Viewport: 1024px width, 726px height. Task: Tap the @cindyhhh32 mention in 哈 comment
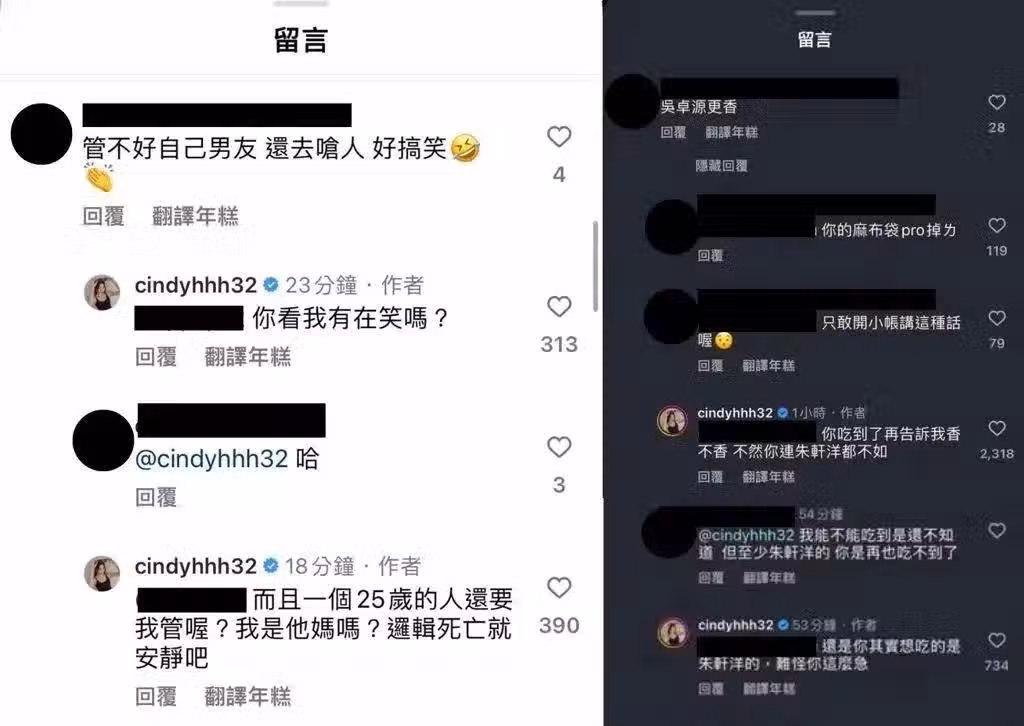211,459
